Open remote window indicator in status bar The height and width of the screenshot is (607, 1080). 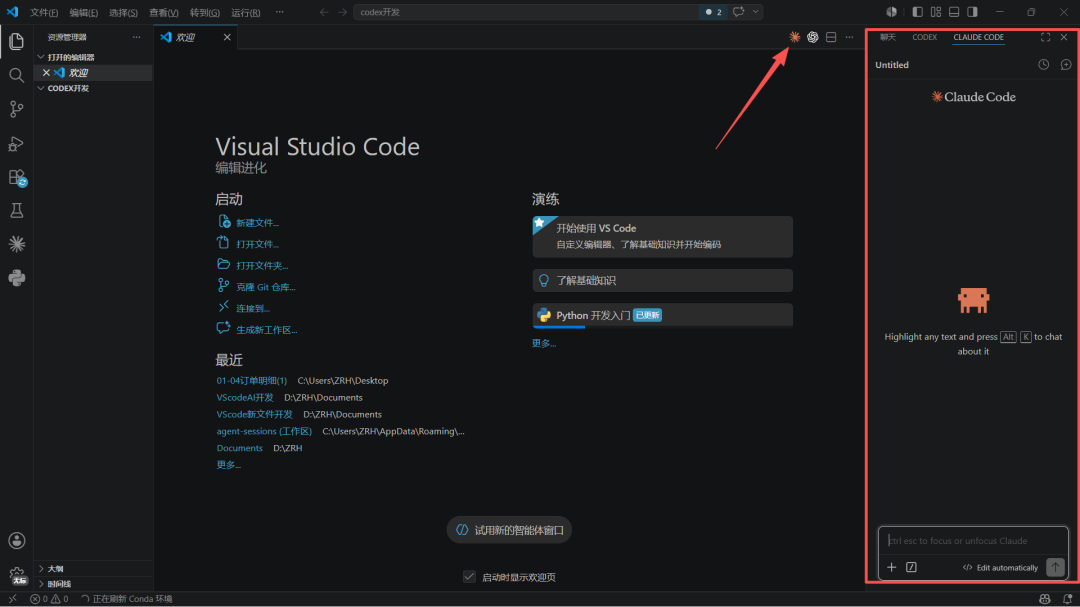pyautogui.click(x=12, y=599)
